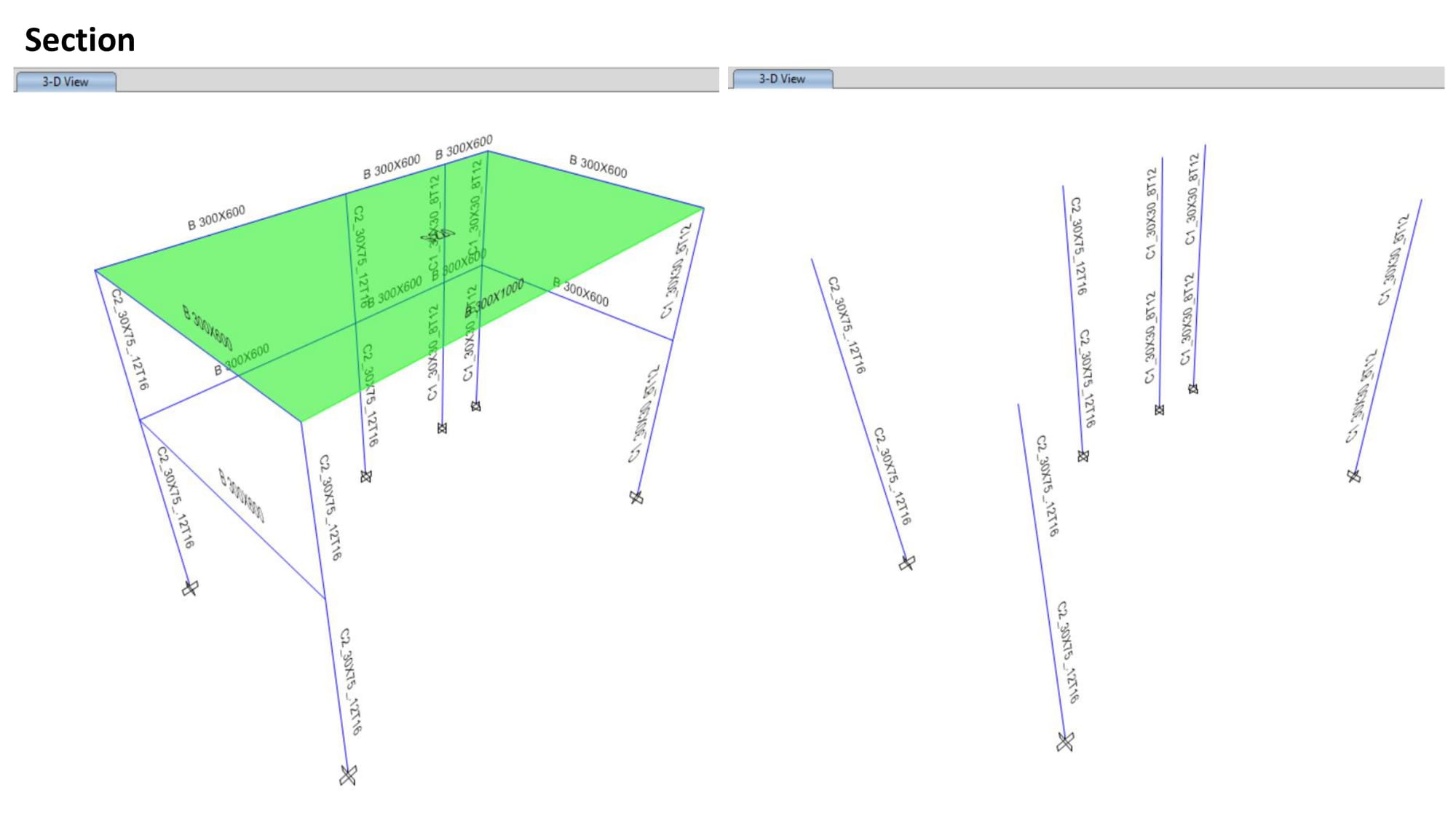1456x819 pixels.
Task: Switch to the left 3-D View tab
Action: click(66, 82)
